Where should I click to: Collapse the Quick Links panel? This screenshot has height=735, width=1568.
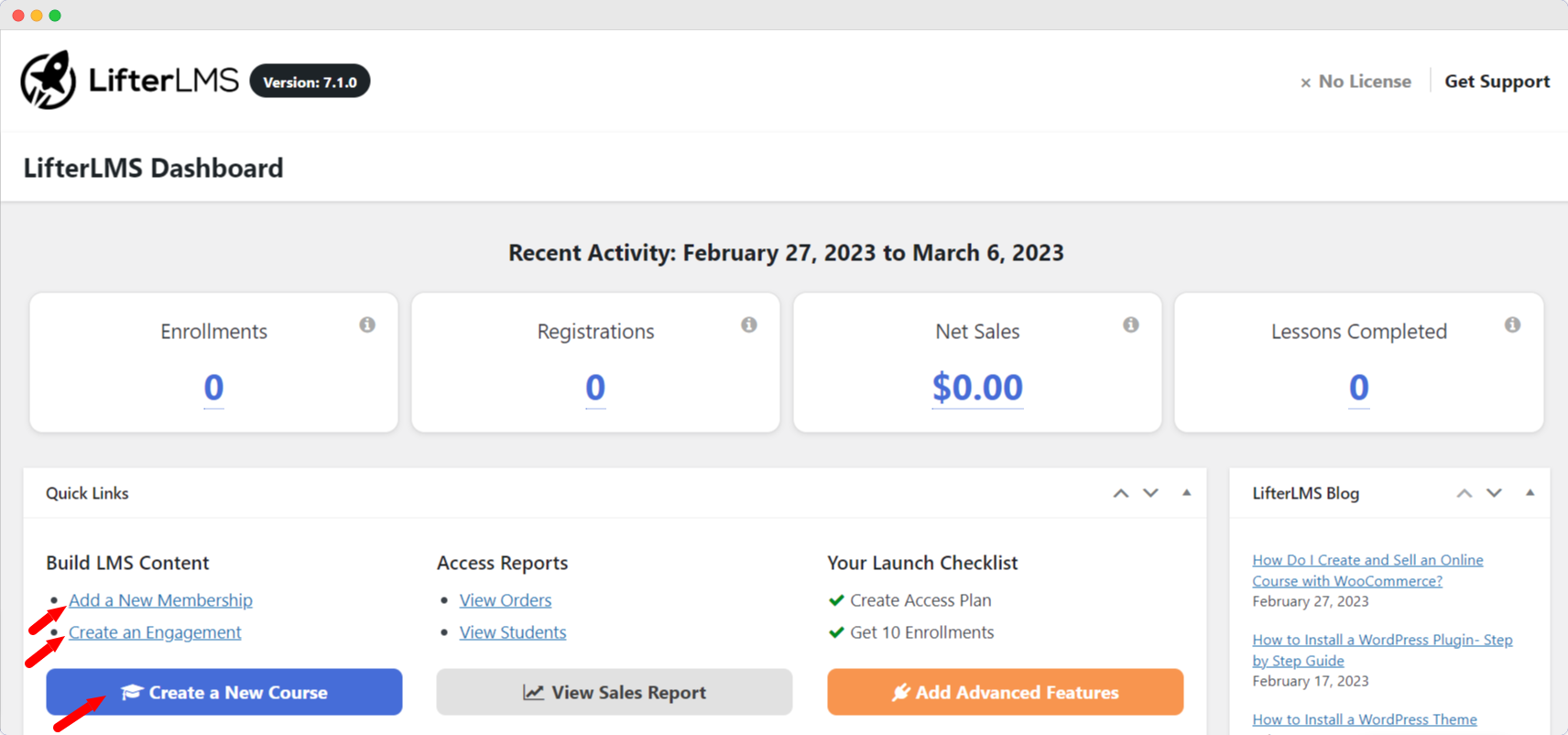1186,493
